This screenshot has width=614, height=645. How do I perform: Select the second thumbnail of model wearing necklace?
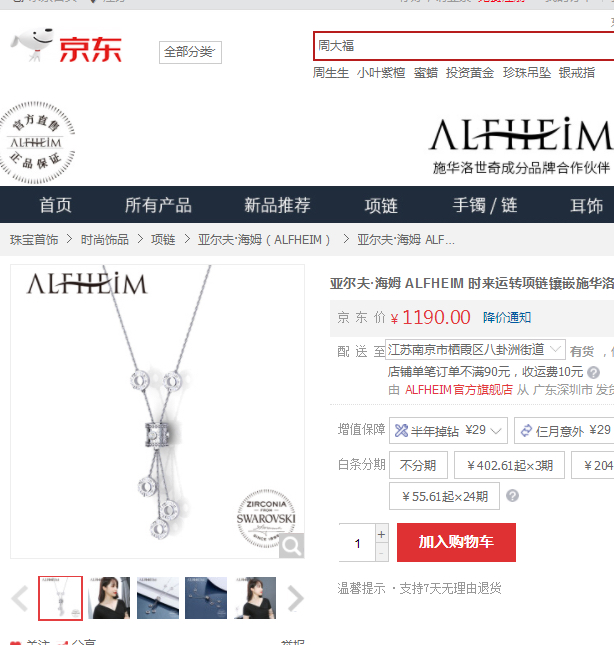tap(109, 598)
